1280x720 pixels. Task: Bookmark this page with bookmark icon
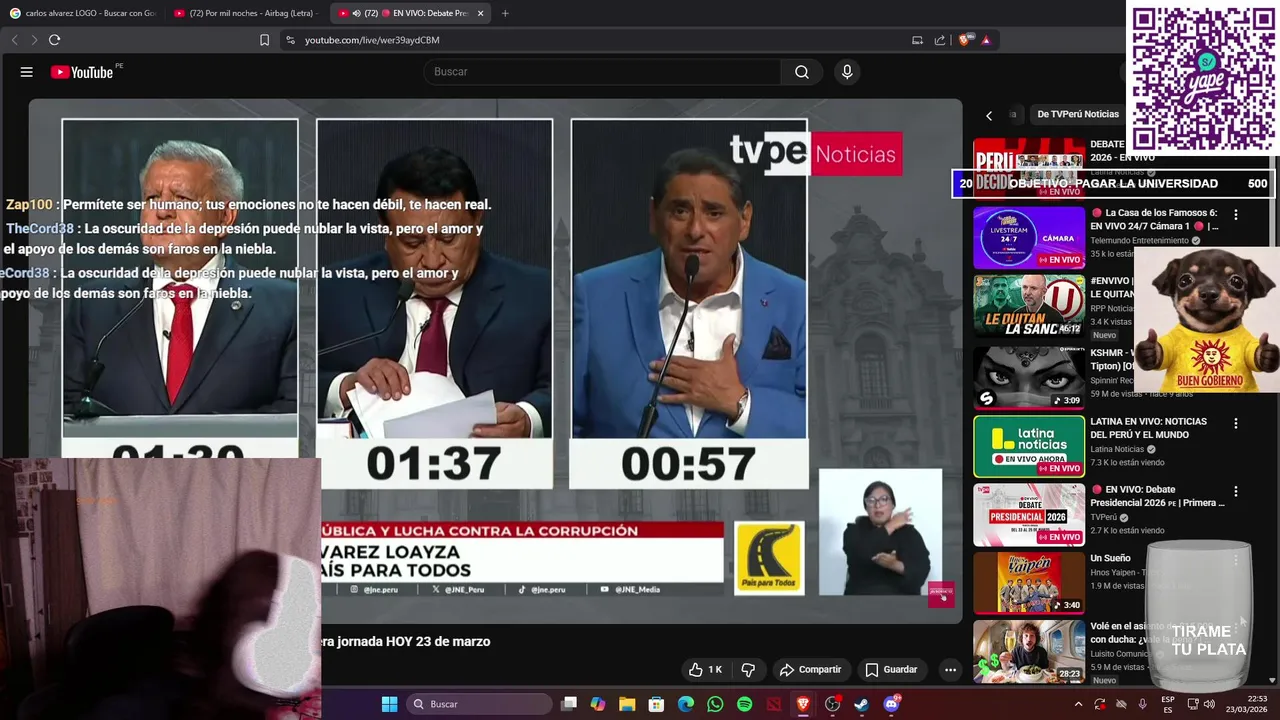coord(264,40)
